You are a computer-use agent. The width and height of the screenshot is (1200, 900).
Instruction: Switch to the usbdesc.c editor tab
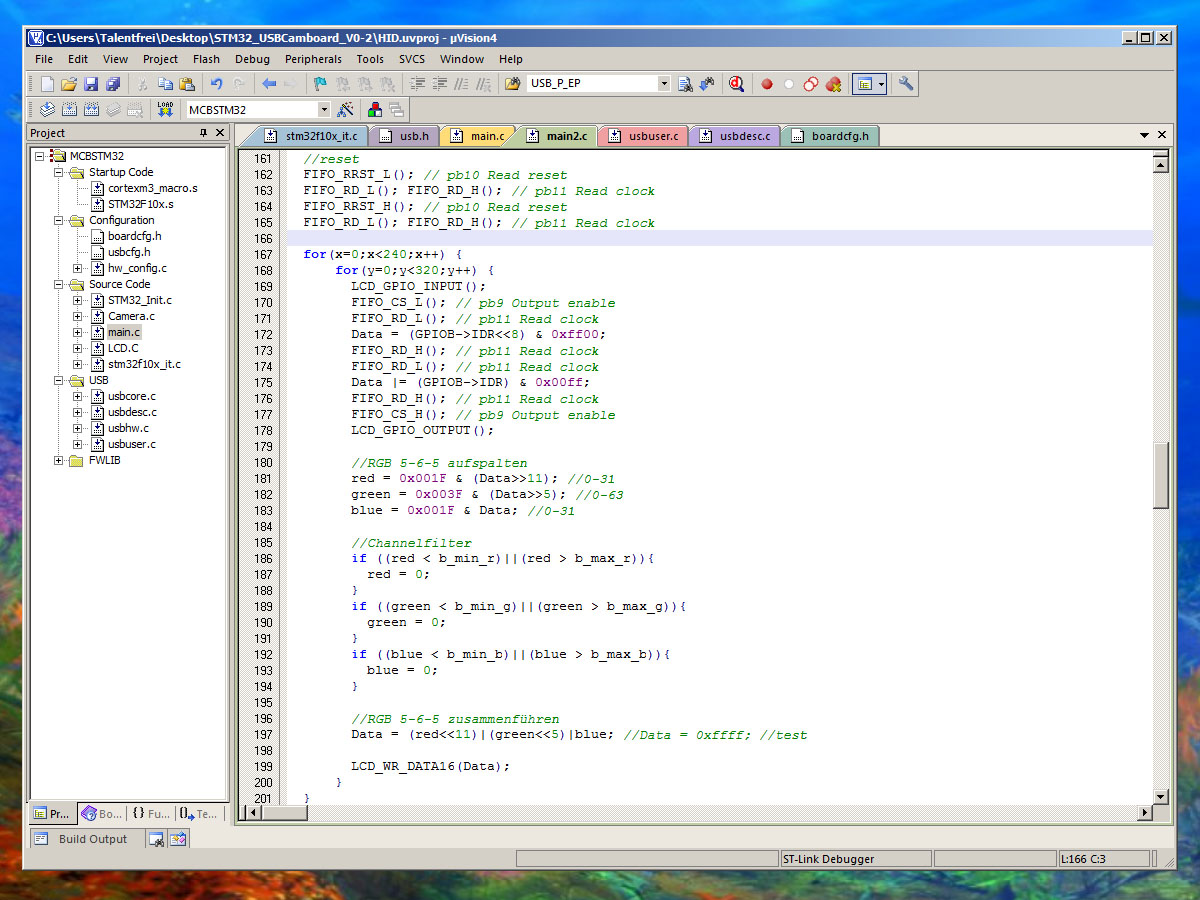(736, 136)
